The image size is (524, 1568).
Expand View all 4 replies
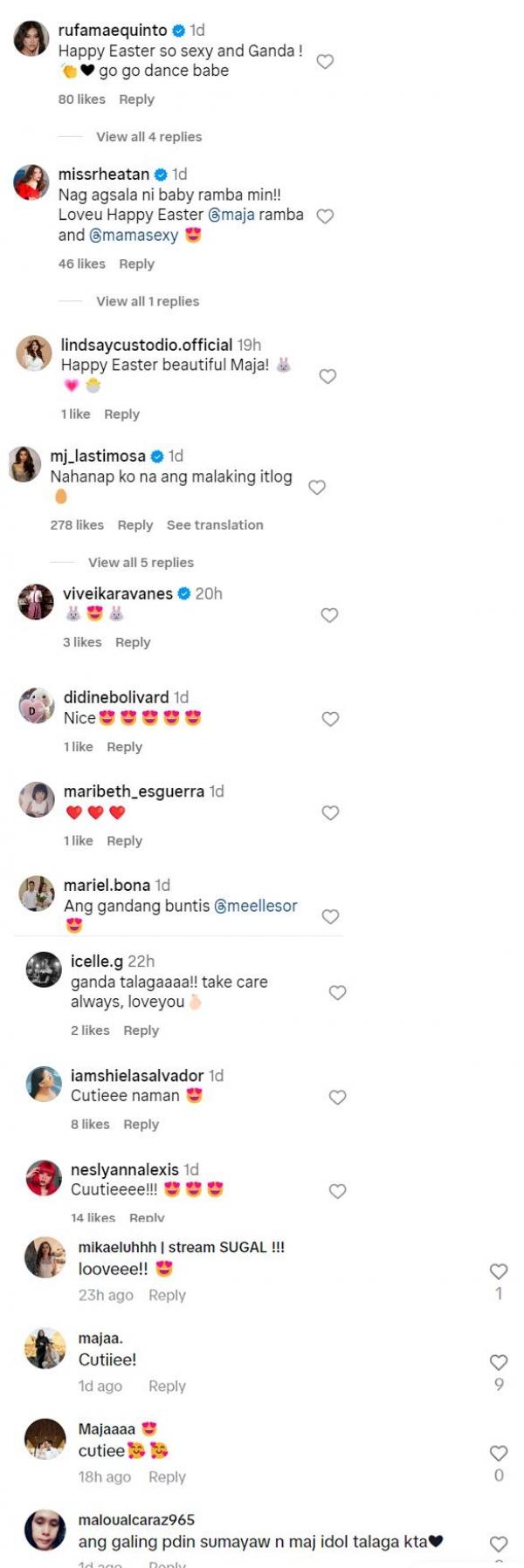coord(148,137)
